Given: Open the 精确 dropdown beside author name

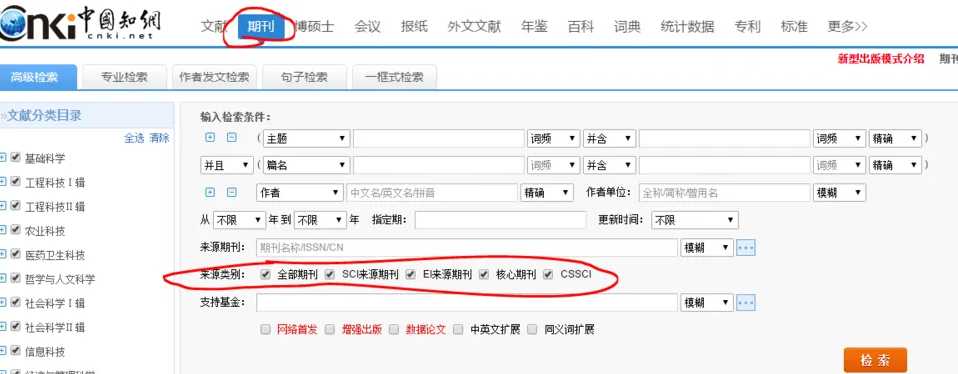Looking at the screenshot, I should coord(547,192).
